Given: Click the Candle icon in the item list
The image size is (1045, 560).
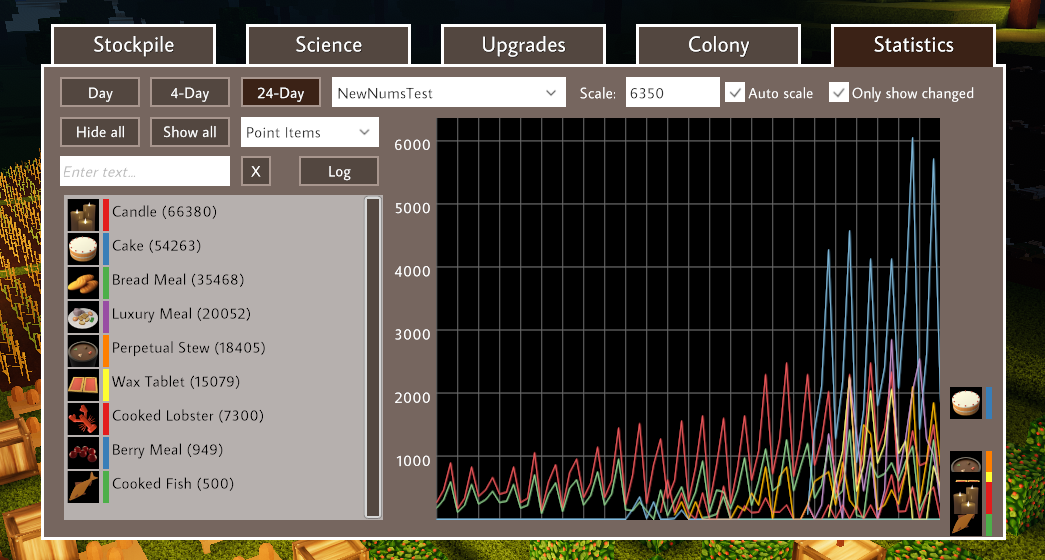Looking at the screenshot, I should (x=83, y=215).
